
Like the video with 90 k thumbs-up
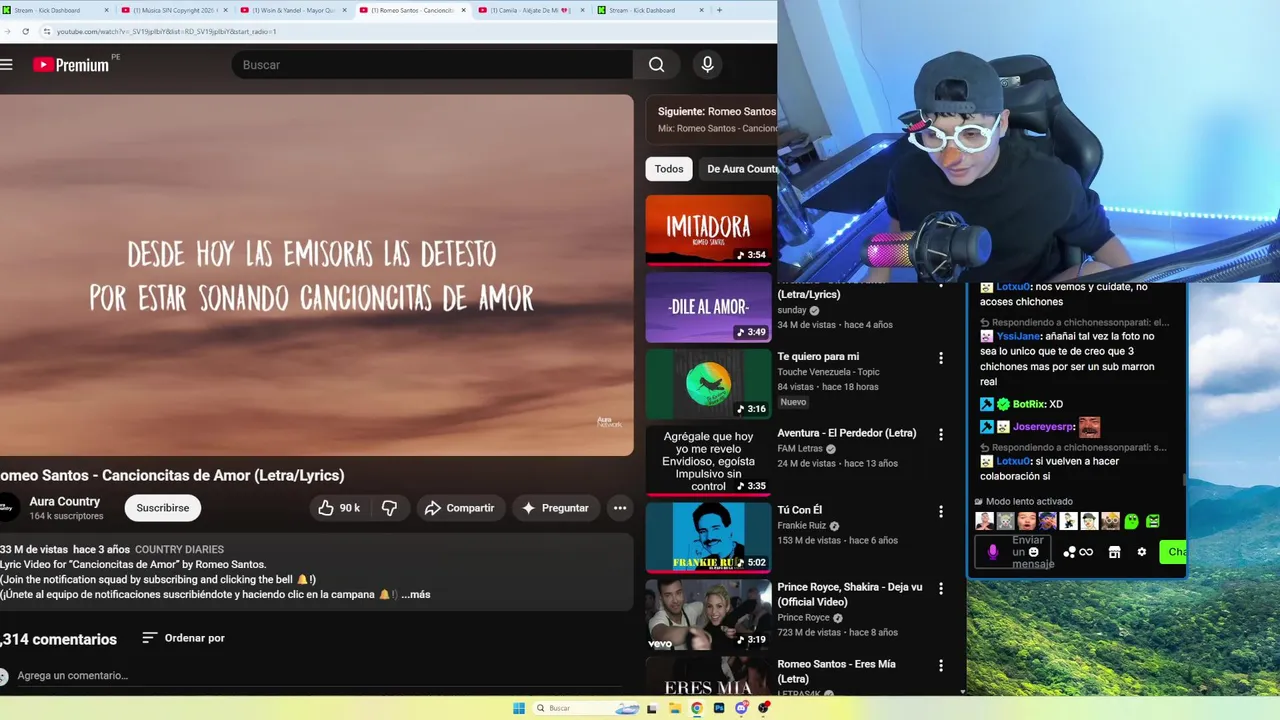pyautogui.click(x=339, y=508)
